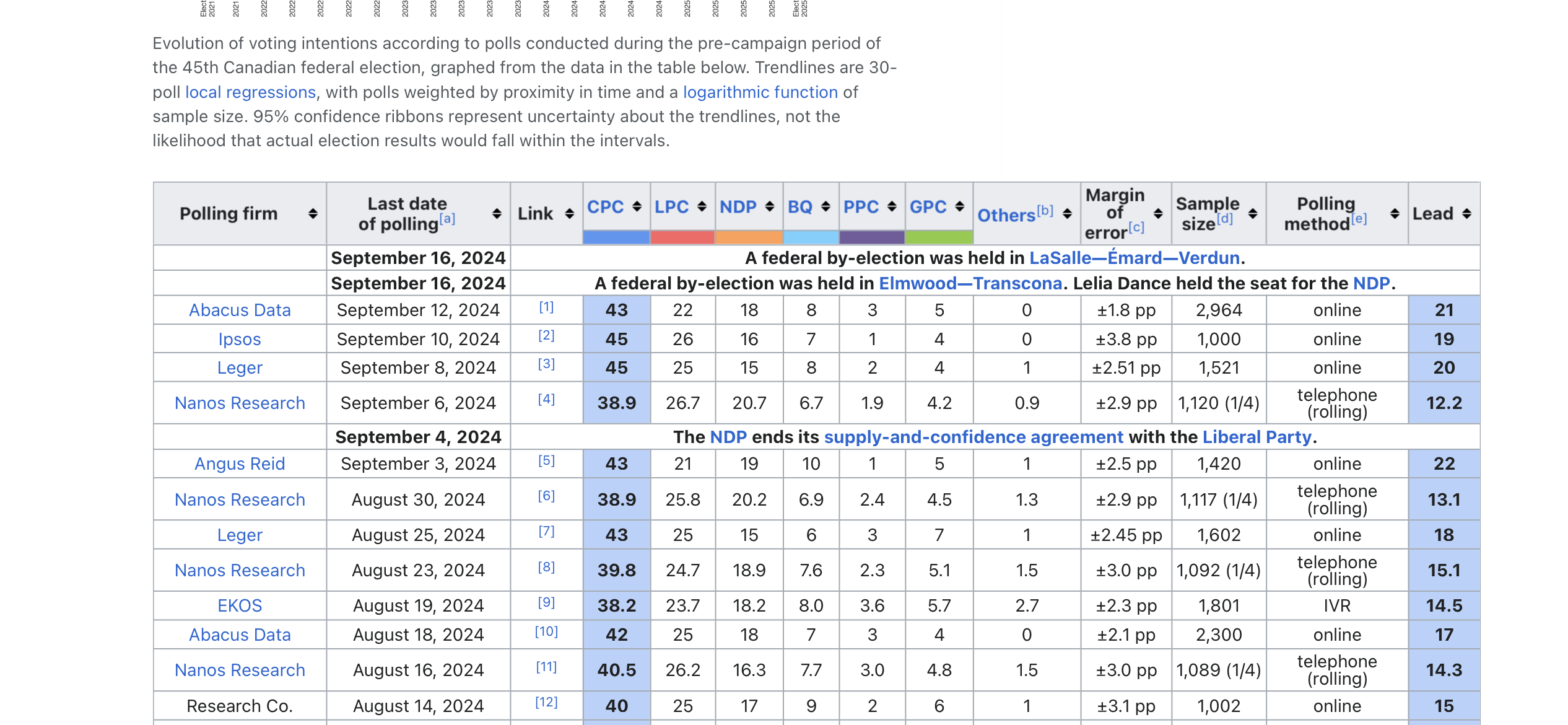Sort by Sample size column
This screenshot has height=725, width=1568.
point(1253,214)
